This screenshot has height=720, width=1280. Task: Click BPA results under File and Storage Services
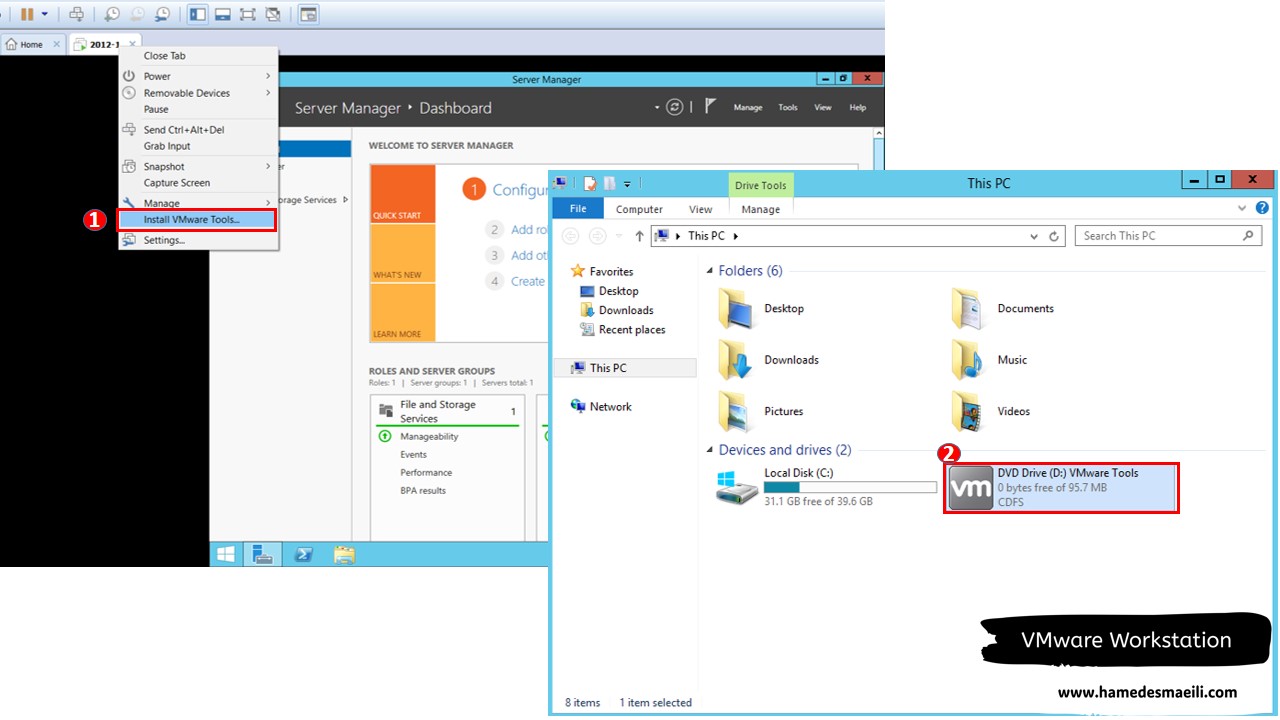423,491
